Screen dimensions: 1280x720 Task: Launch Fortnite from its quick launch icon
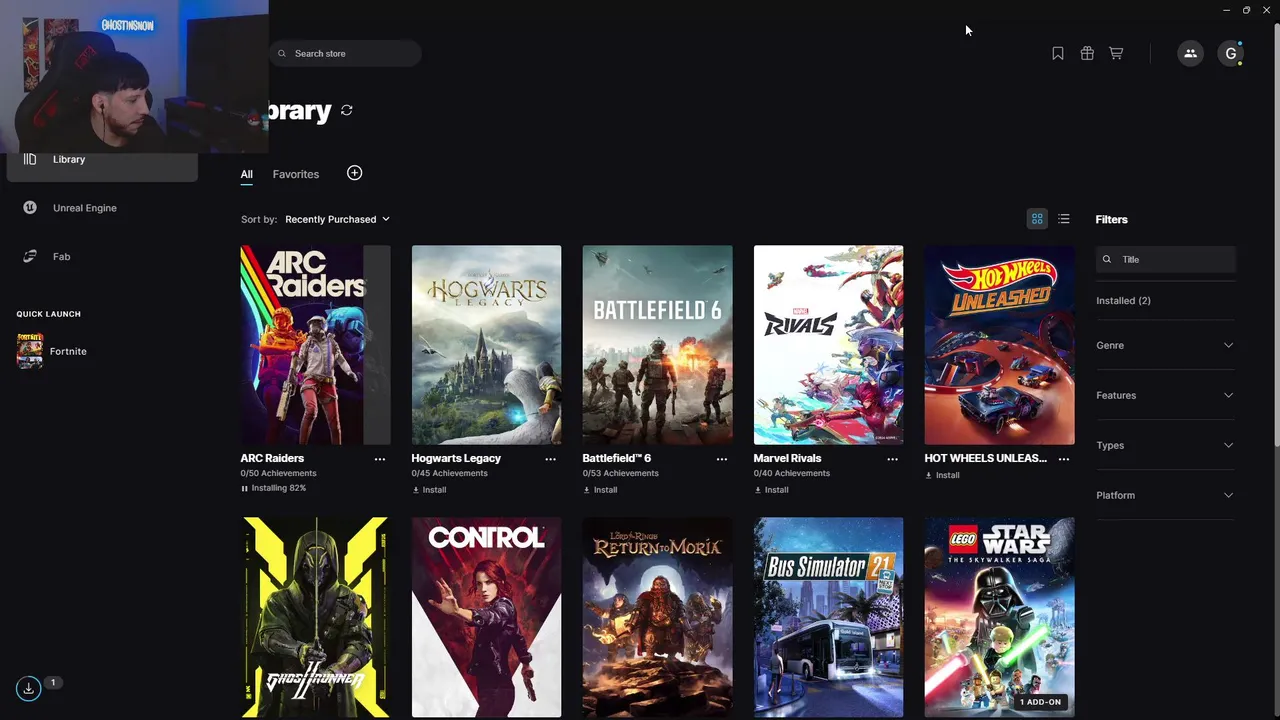pyautogui.click(x=30, y=351)
